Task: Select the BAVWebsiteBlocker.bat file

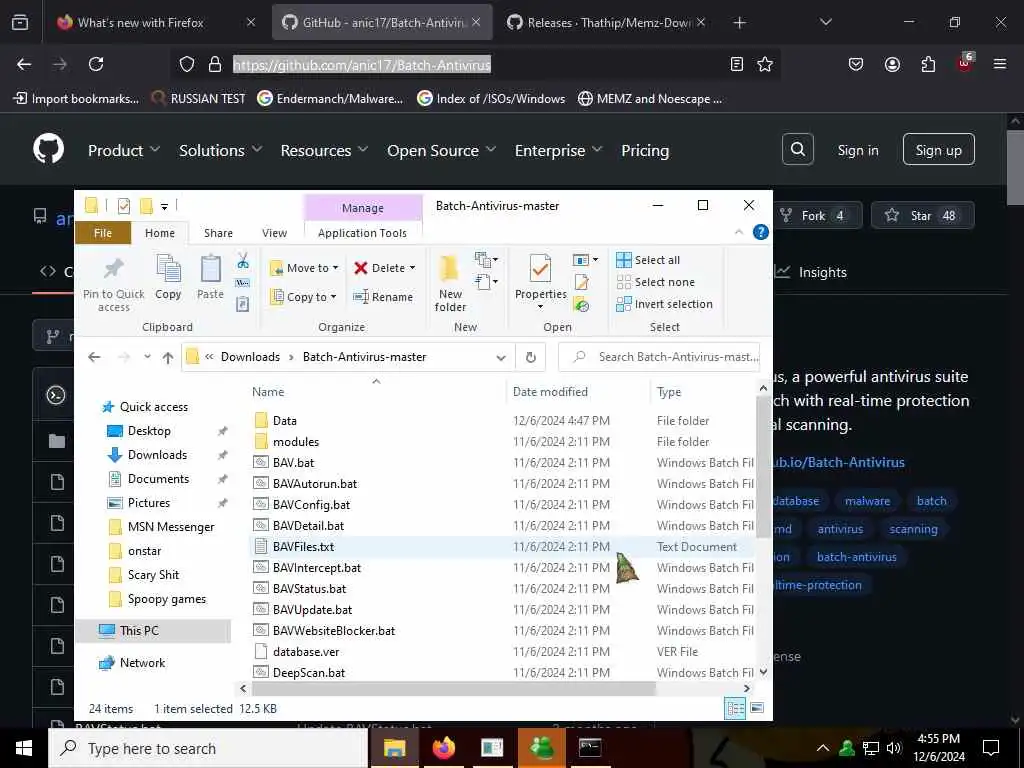Action: click(334, 631)
